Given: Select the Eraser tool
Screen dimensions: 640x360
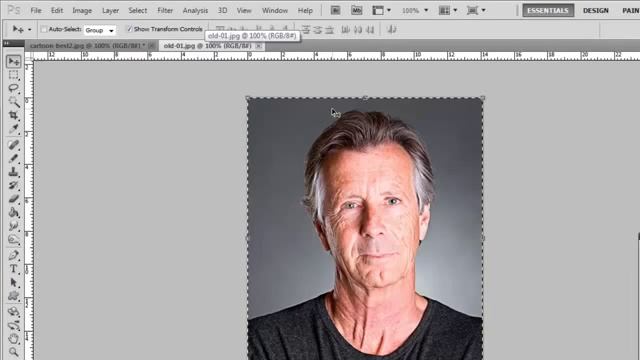Looking at the screenshot, I should pyautogui.click(x=13, y=199).
